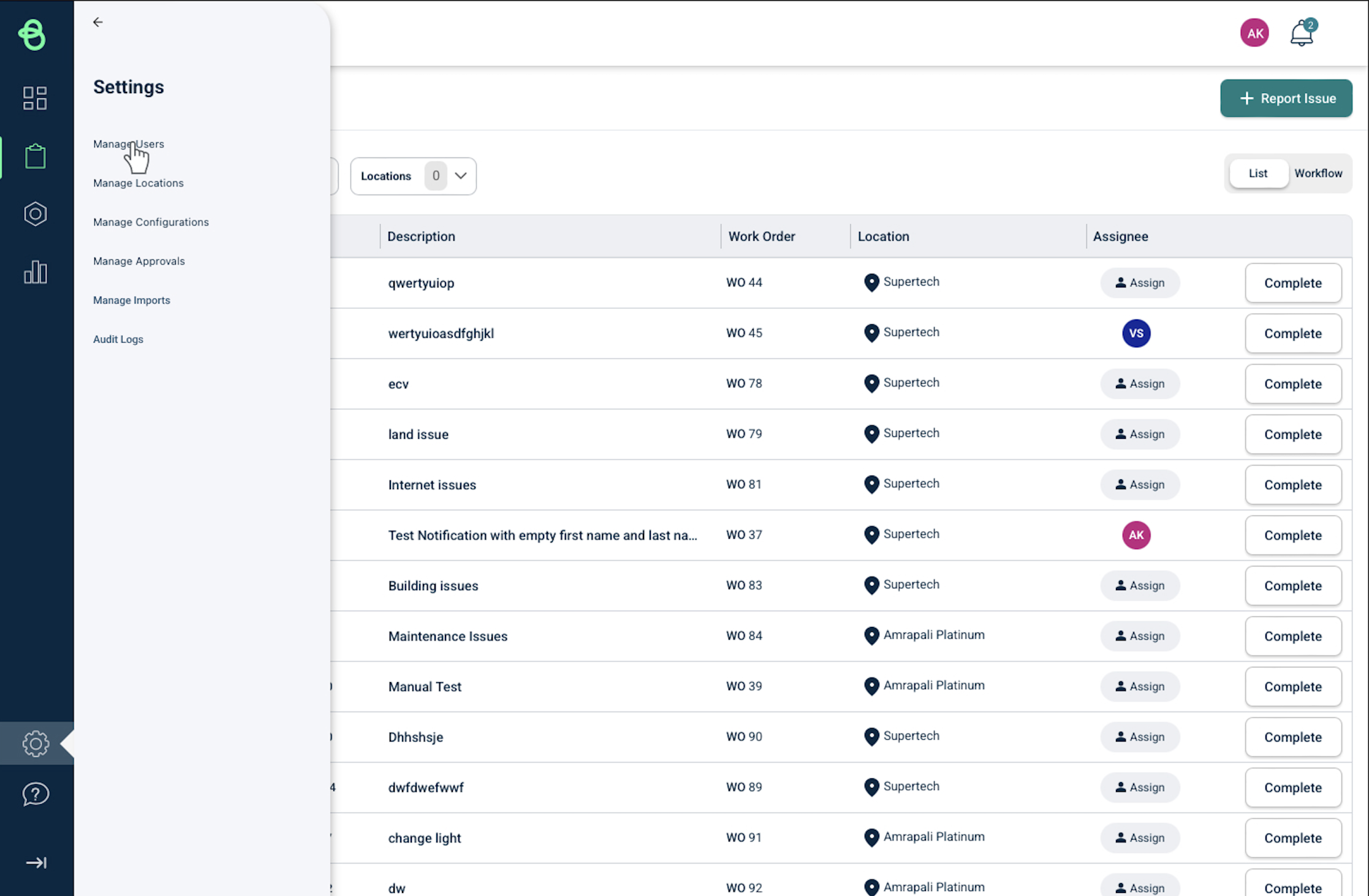Switch to List view toggle
This screenshot has height=896, width=1369.
point(1258,173)
